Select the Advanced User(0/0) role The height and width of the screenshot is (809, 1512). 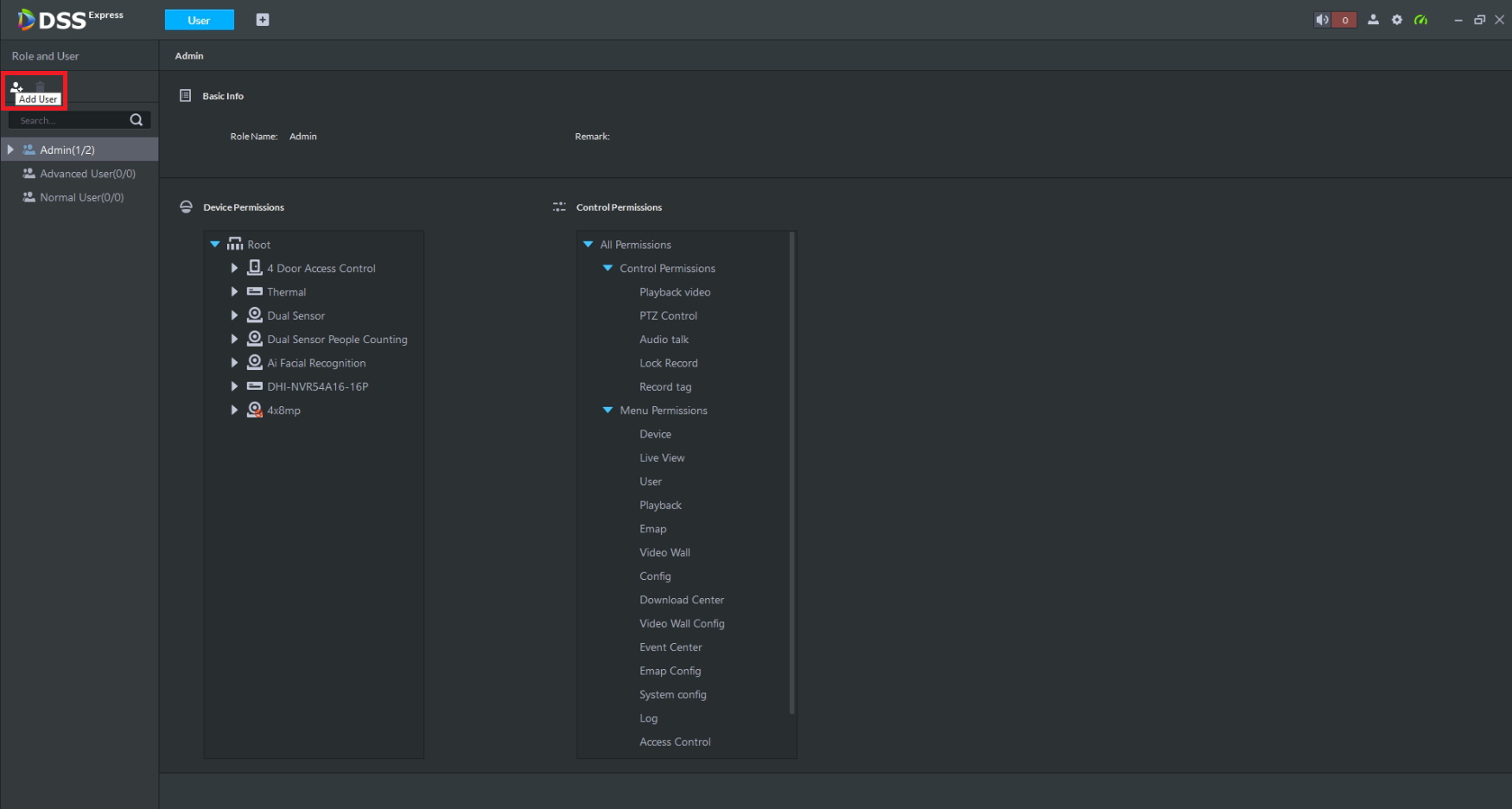tap(87, 174)
